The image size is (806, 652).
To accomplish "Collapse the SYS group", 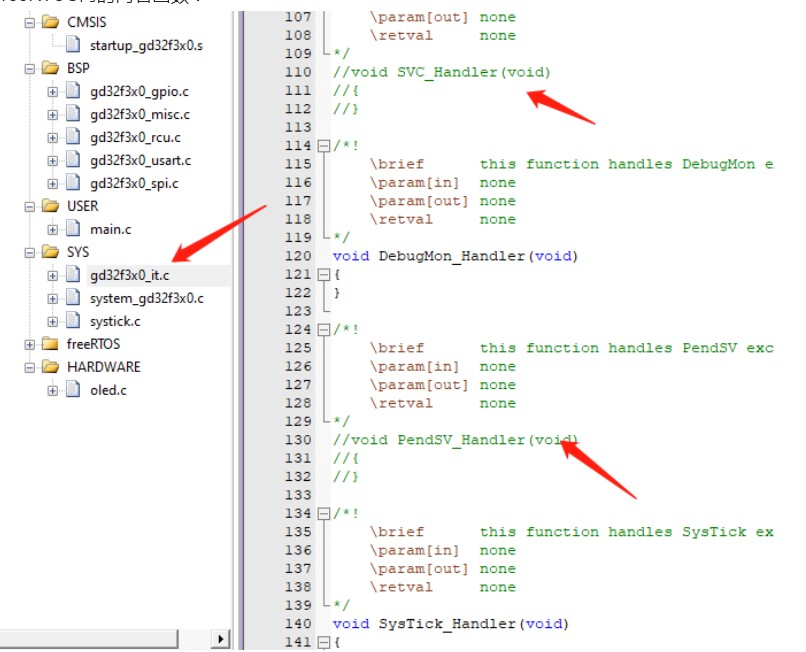I will coord(30,252).
